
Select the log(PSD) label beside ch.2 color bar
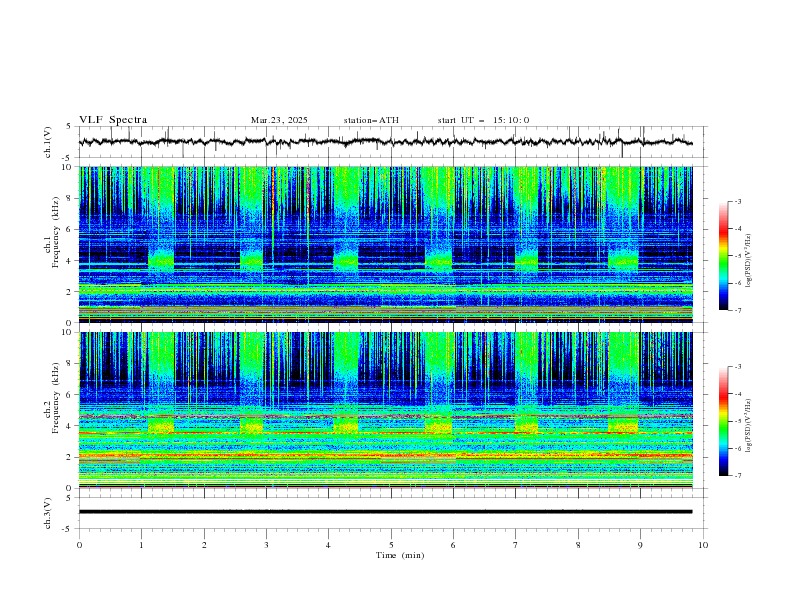tap(749, 426)
